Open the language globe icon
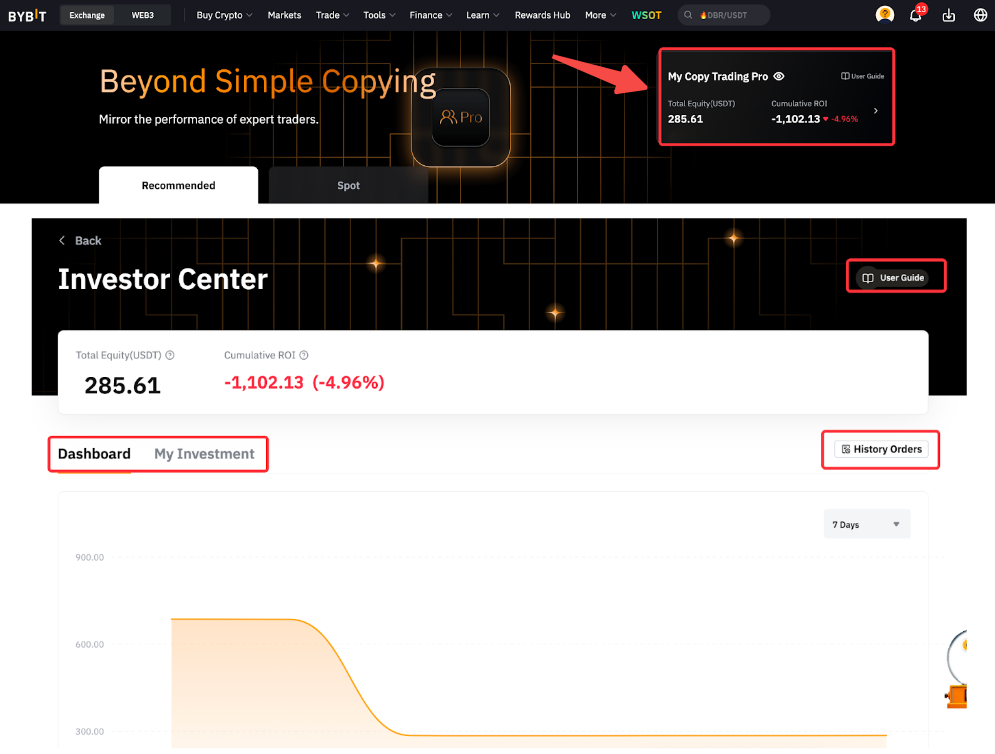The height and width of the screenshot is (754, 995). pyautogui.click(x=979, y=15)
